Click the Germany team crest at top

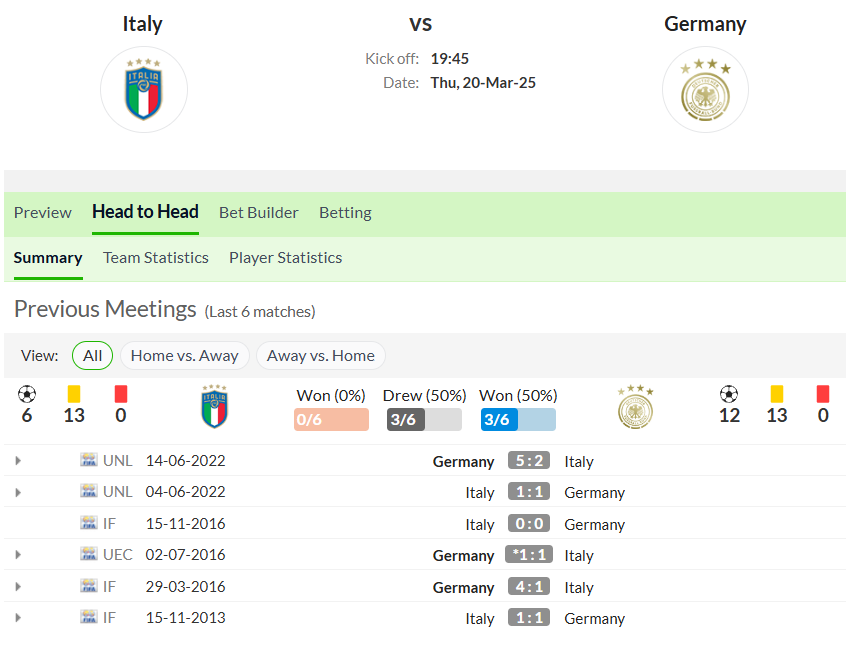(705, 90)
